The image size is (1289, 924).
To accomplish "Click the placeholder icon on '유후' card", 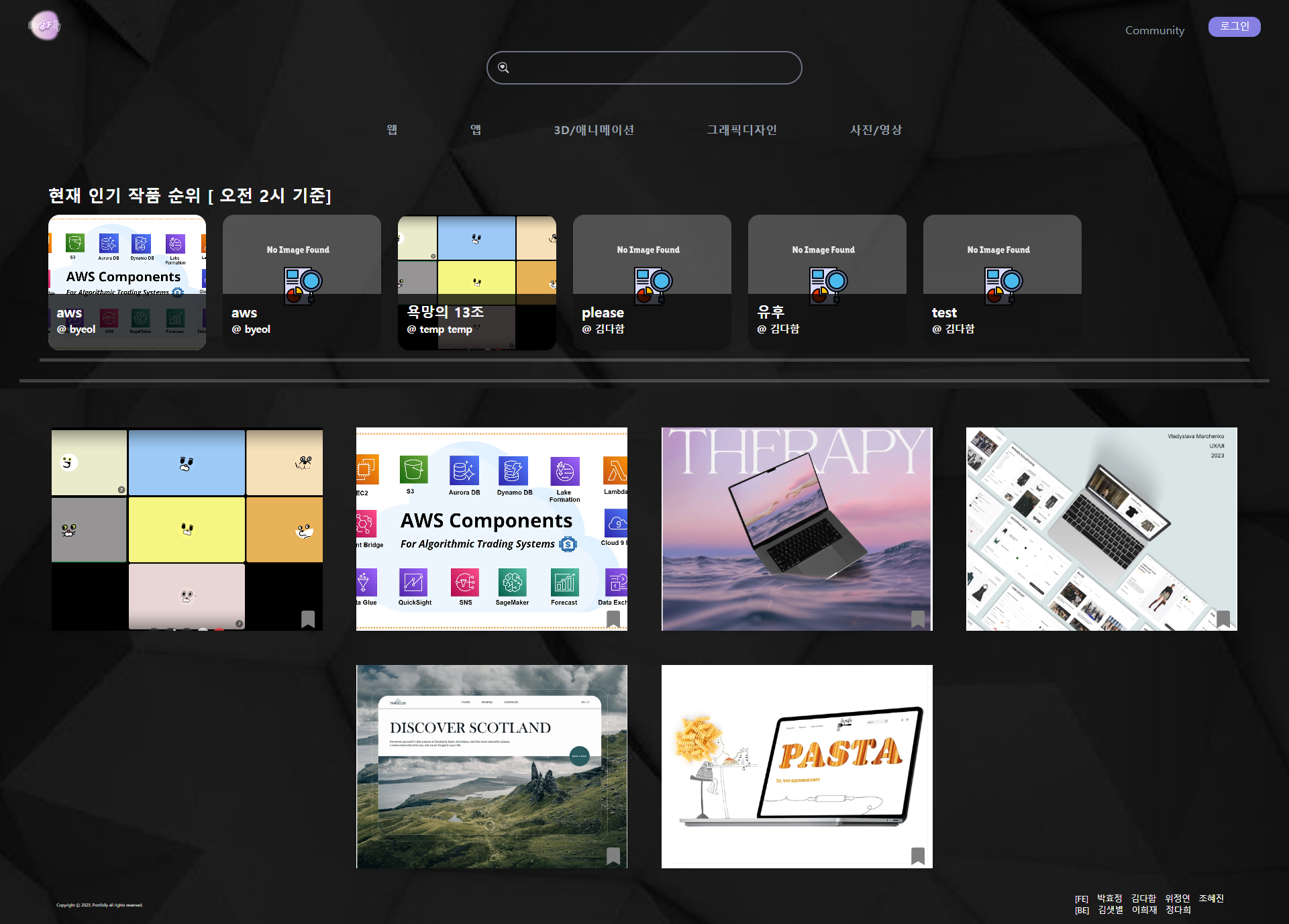I will coord(828,285).
